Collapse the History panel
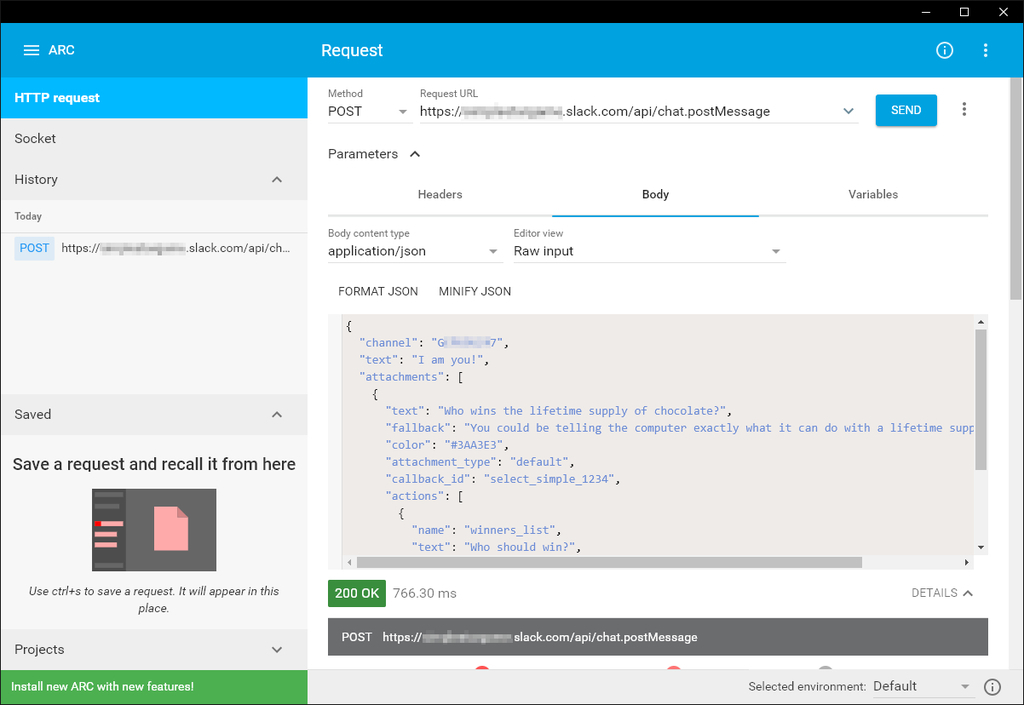The width and height of the screenshot is (1024, 705). [x=277, y=180]
